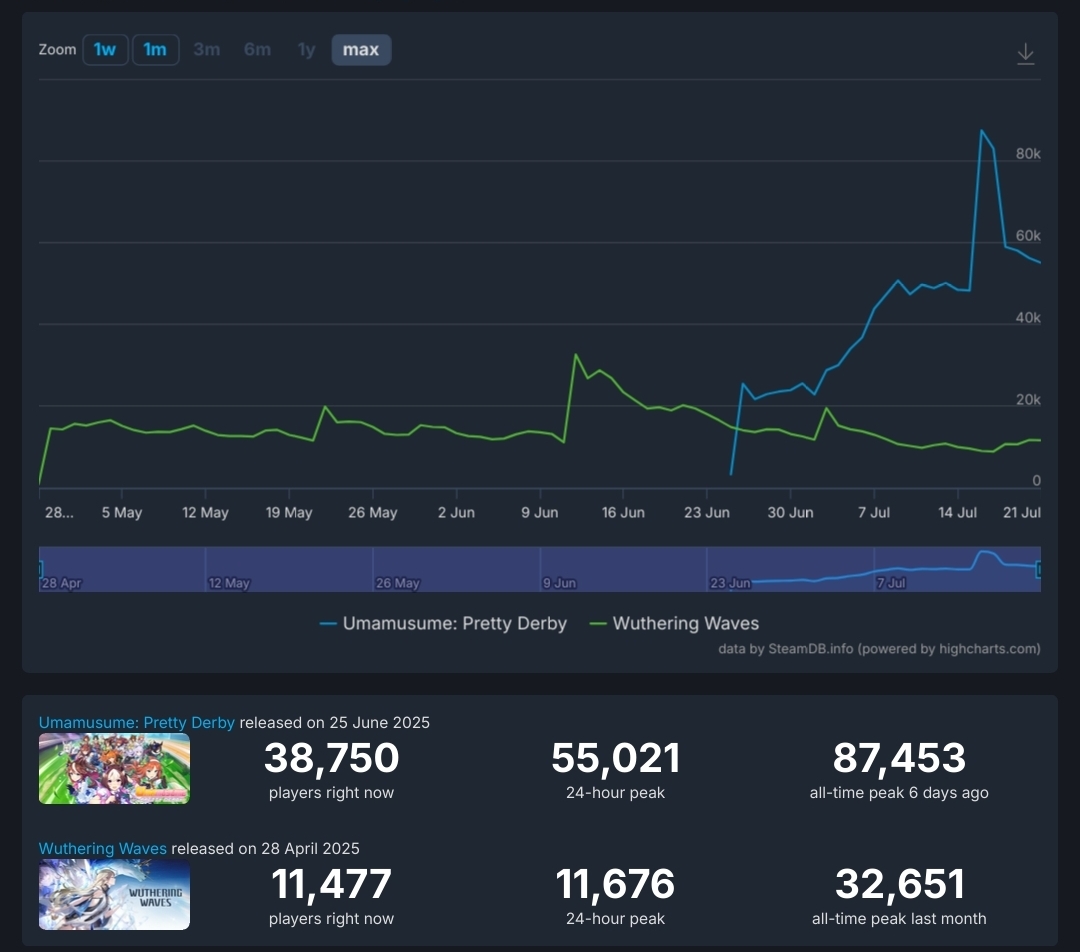Click the 19 May axis label
Screen dimensions: 1080x952
click(289, 513)
